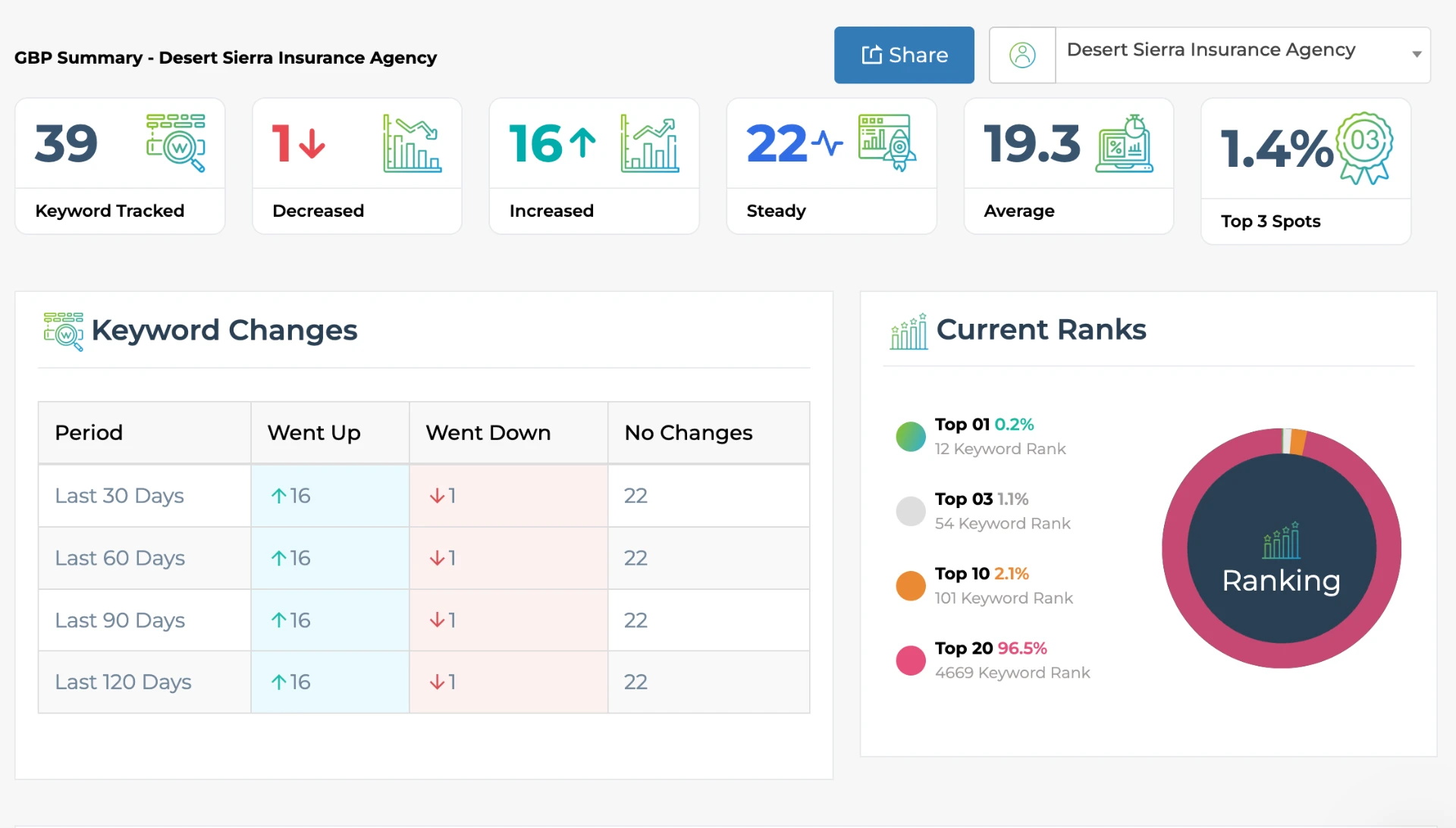Click the Top 03 gray legend swatch

click(x=911, y=511)
